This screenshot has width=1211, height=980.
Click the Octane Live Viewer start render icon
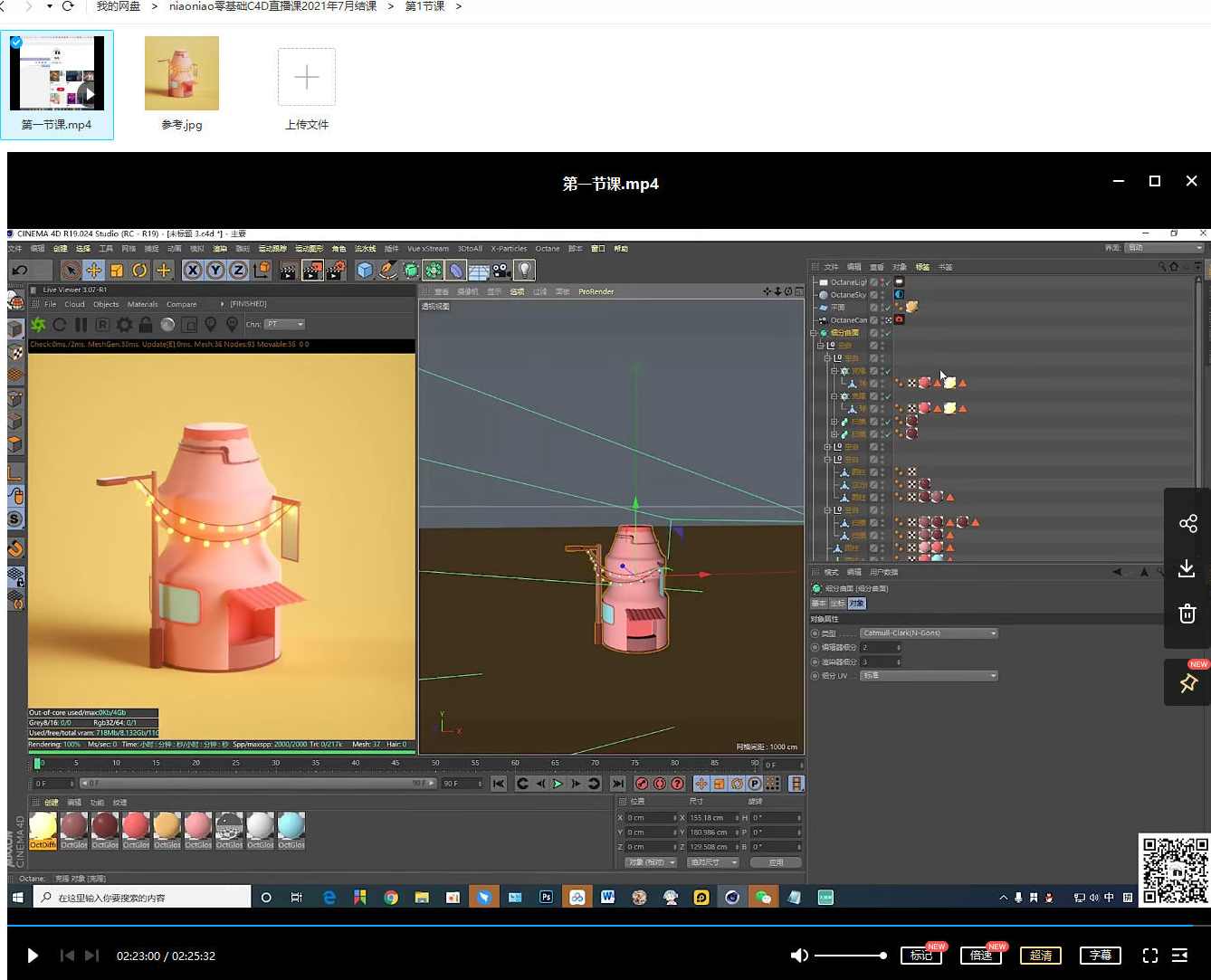[38, 324]
